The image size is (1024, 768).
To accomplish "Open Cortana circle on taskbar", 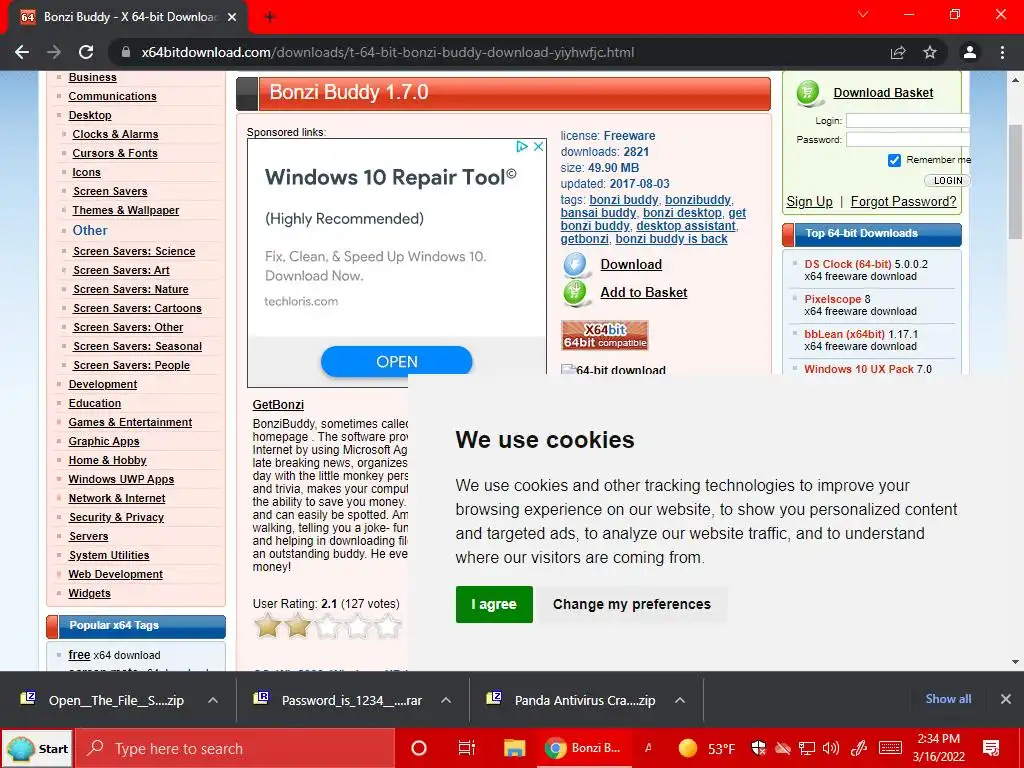I will [x=419, y=748].
